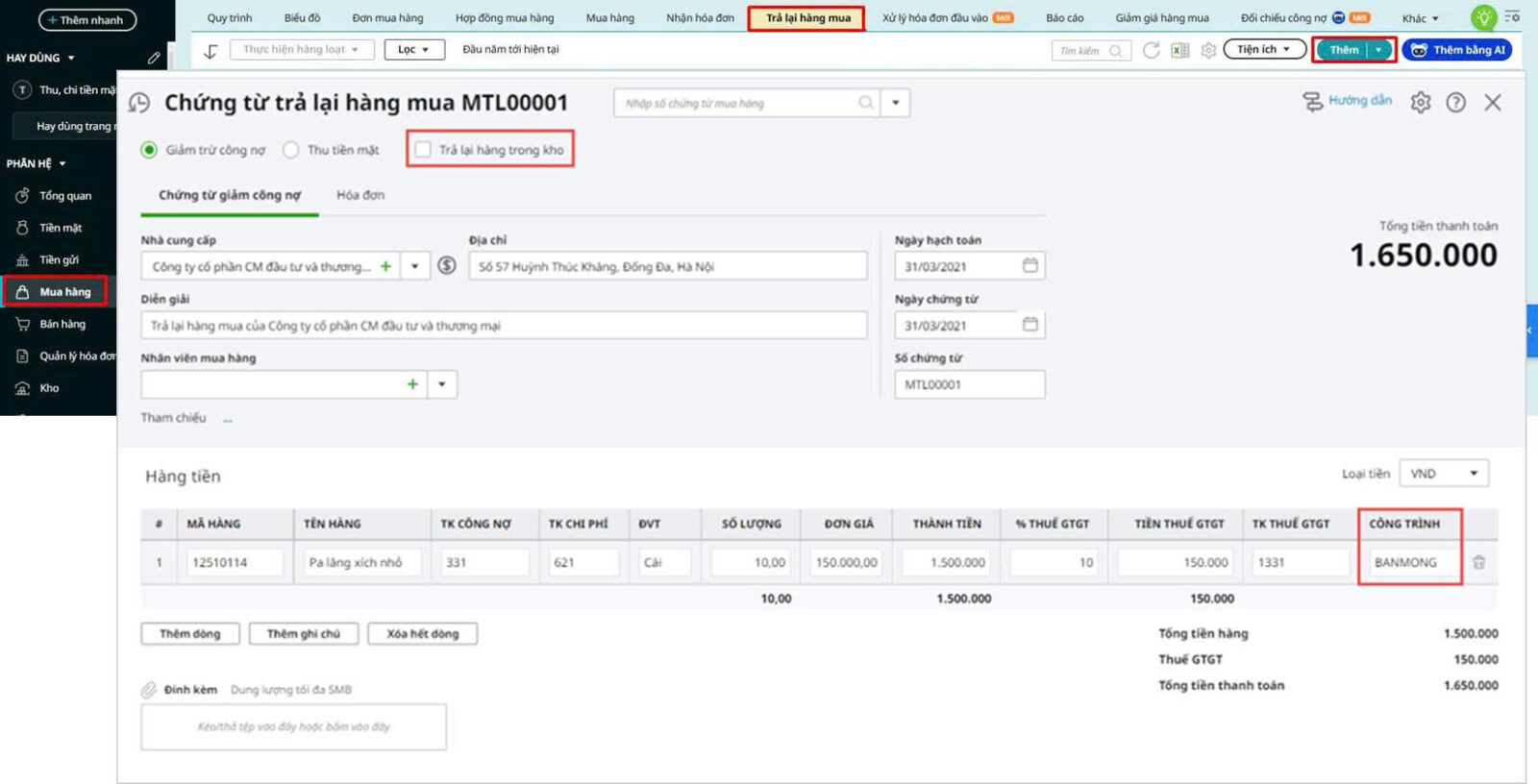Viewport: 1538px width, 784px height.
Task: Select the Thu tiền mặt radio option
Action: click(291, 150)
